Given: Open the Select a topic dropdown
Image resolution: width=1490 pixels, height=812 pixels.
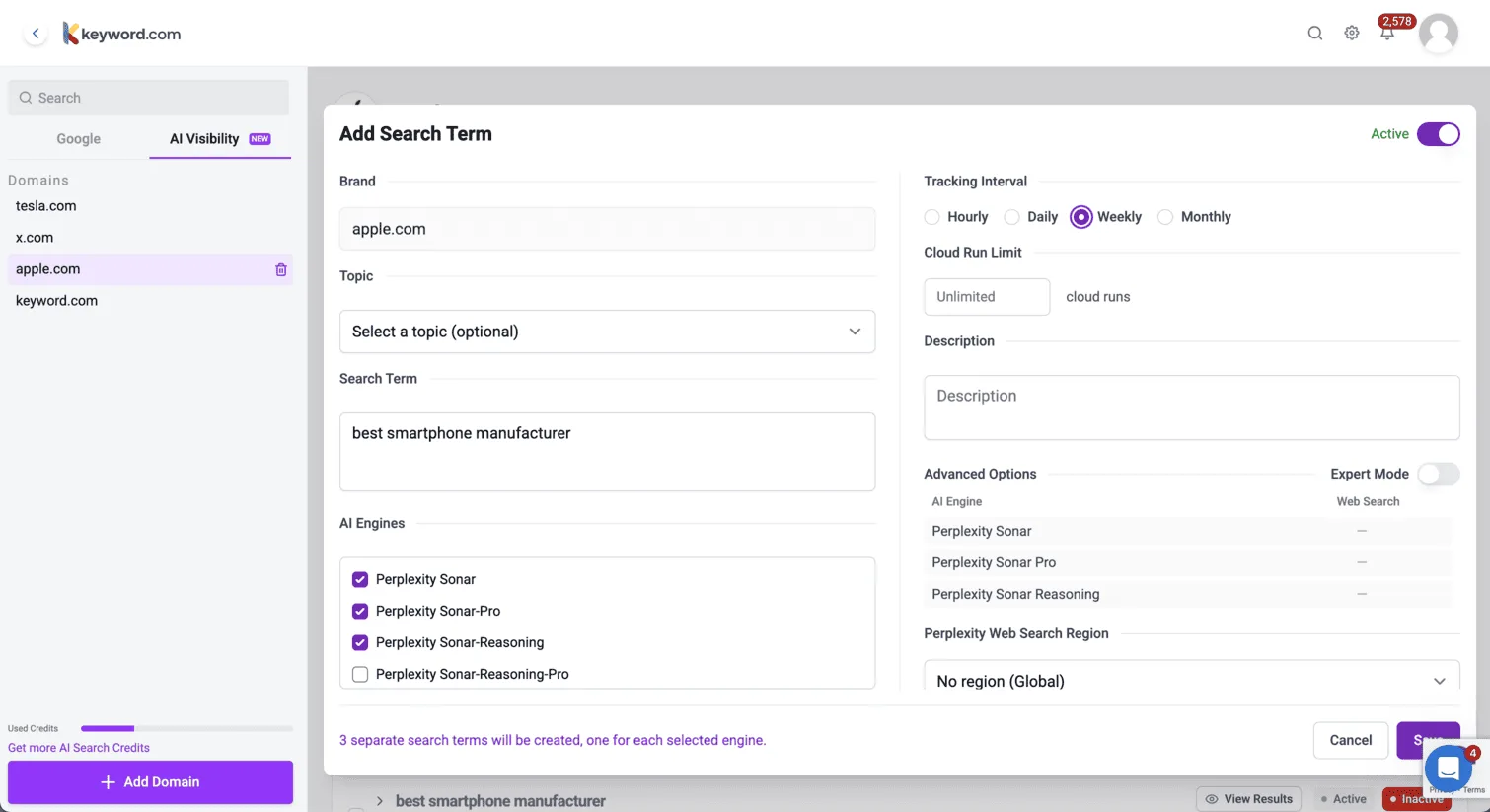Looking at the screenshot, I should pos(607,332).
